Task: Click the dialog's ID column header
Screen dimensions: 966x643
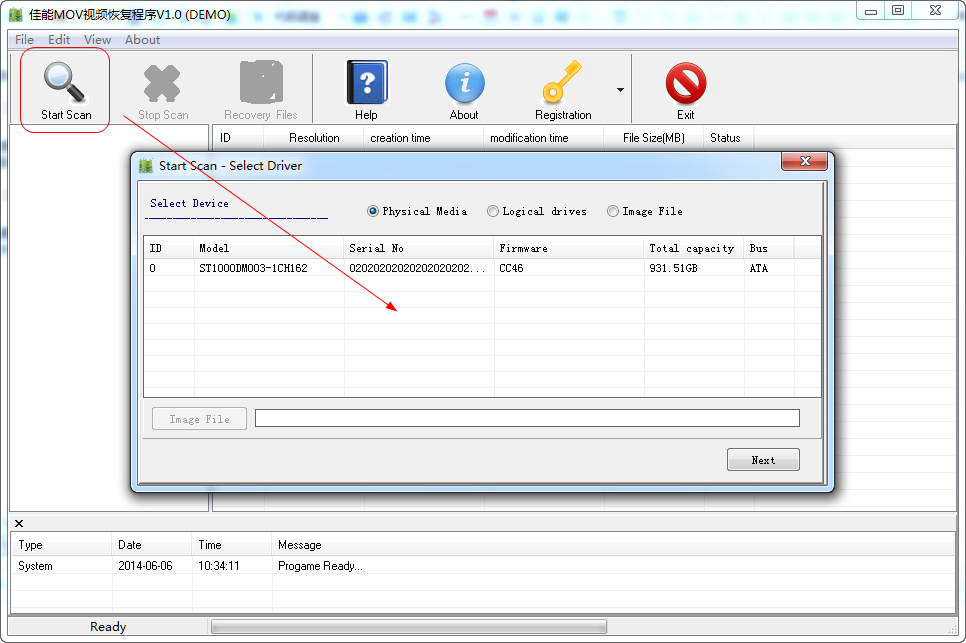Action: [x=169, y=248]
